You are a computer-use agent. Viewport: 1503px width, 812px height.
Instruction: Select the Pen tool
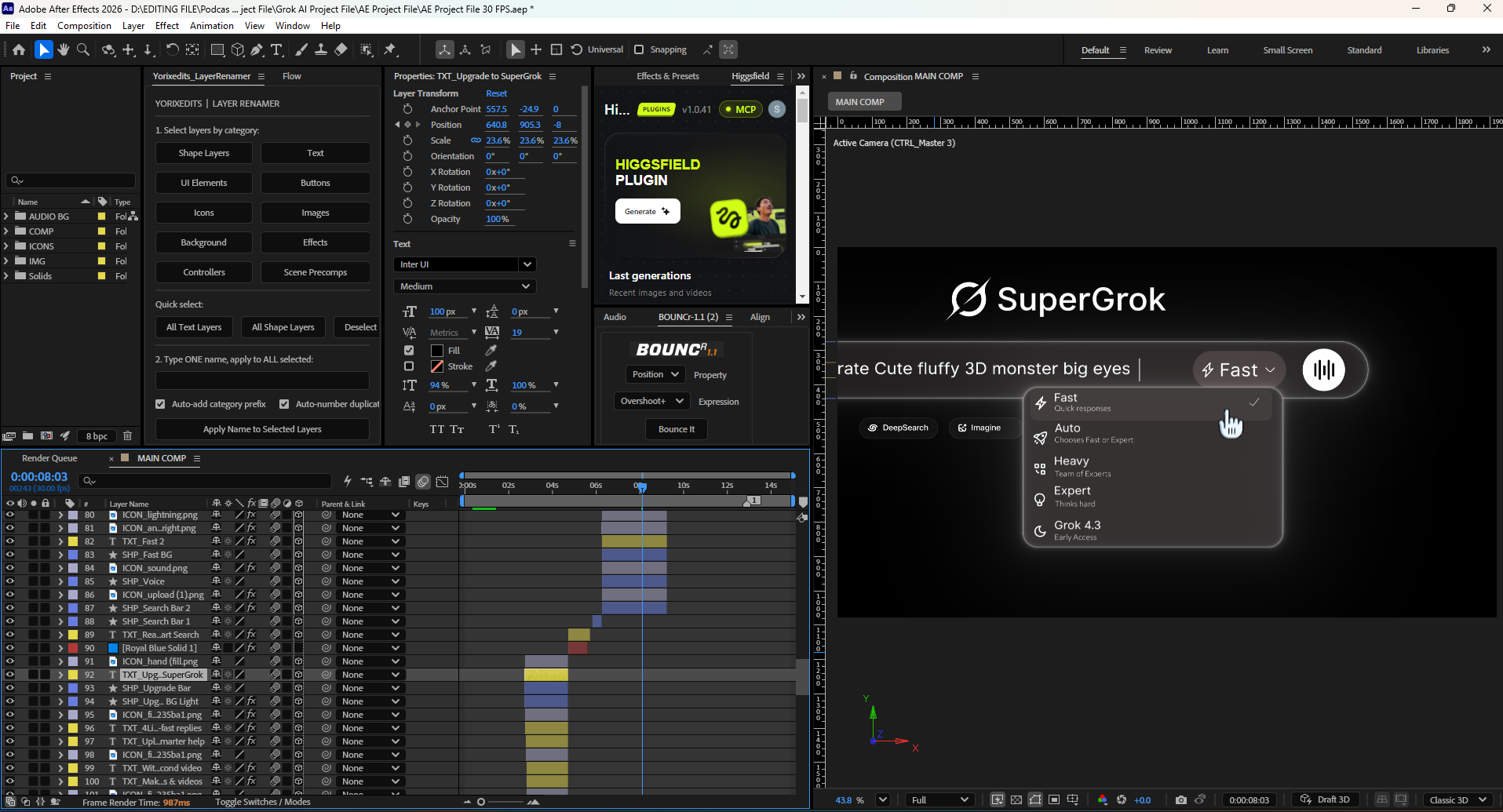[257, 49]
